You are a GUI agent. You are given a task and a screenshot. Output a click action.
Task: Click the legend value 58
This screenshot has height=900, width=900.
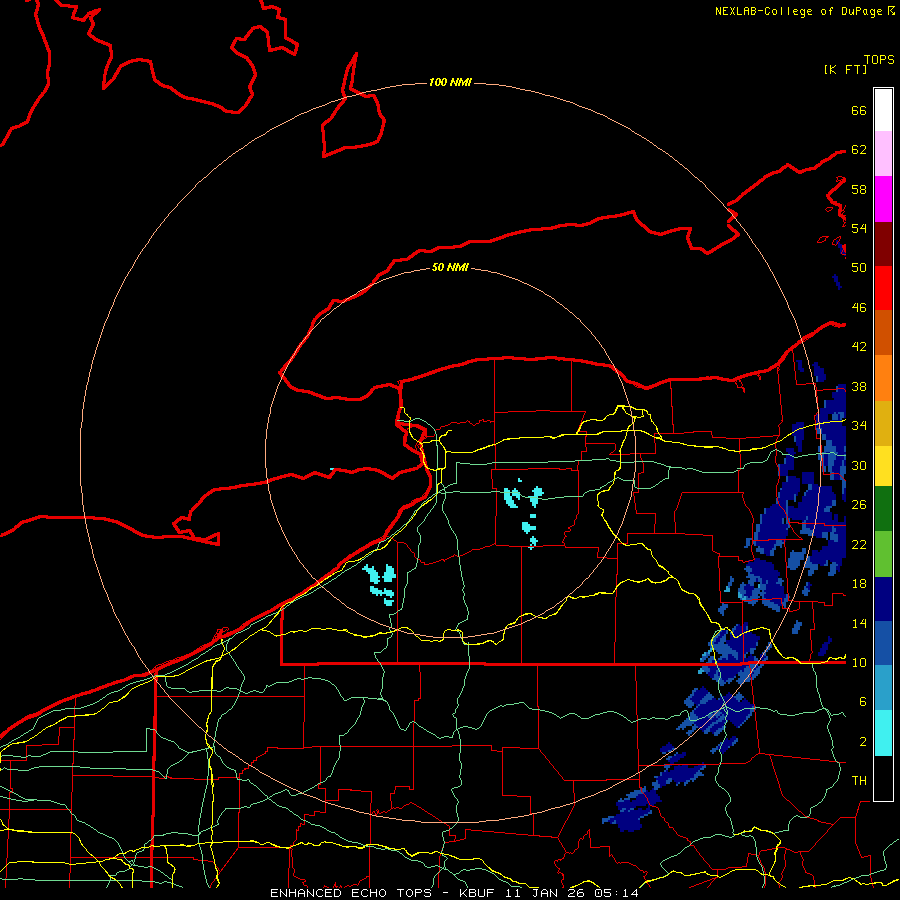(x=859, y=189)
